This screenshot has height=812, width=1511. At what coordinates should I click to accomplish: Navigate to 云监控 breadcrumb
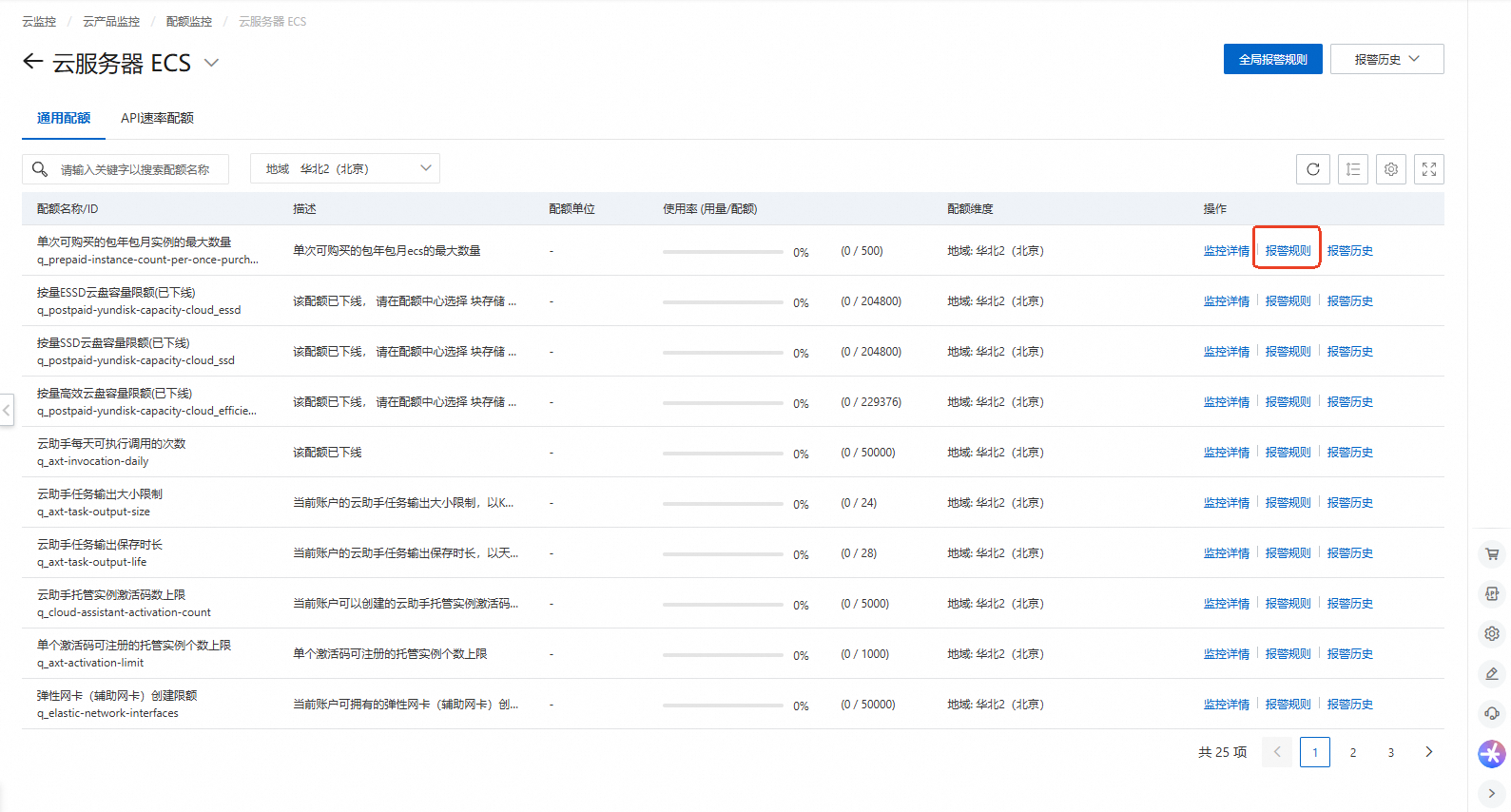[39, 21]
